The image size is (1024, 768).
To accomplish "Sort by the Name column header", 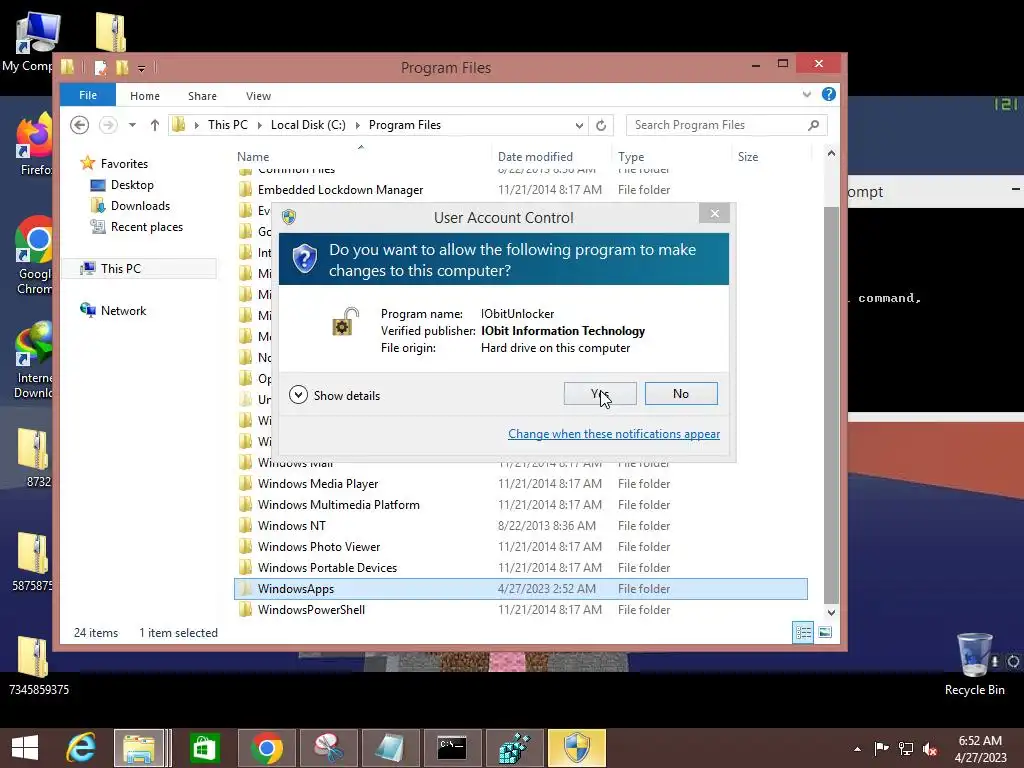I will pyautogui.click(x=253, y=157).
